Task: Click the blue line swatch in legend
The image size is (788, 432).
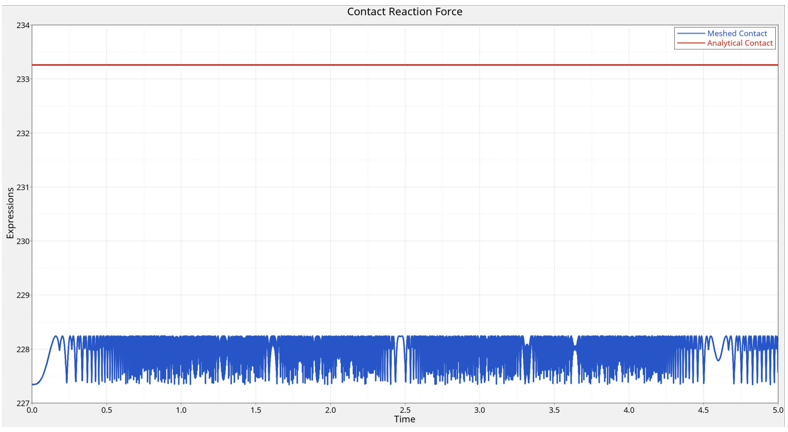Action: [x=690, y=33]
